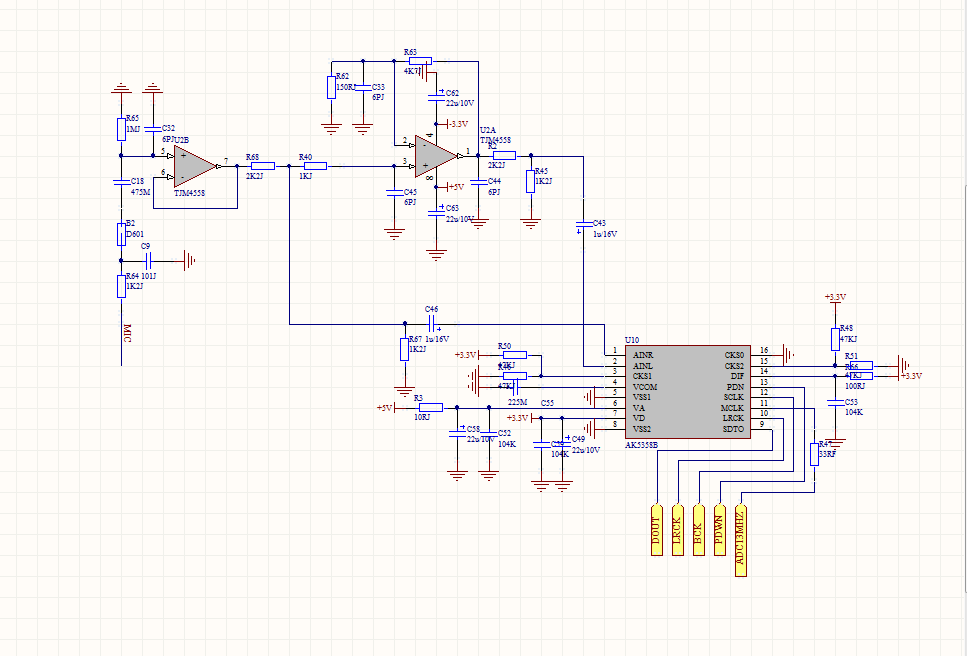Select resistor R3 symbol
The image size is (967, 656).
430,407
